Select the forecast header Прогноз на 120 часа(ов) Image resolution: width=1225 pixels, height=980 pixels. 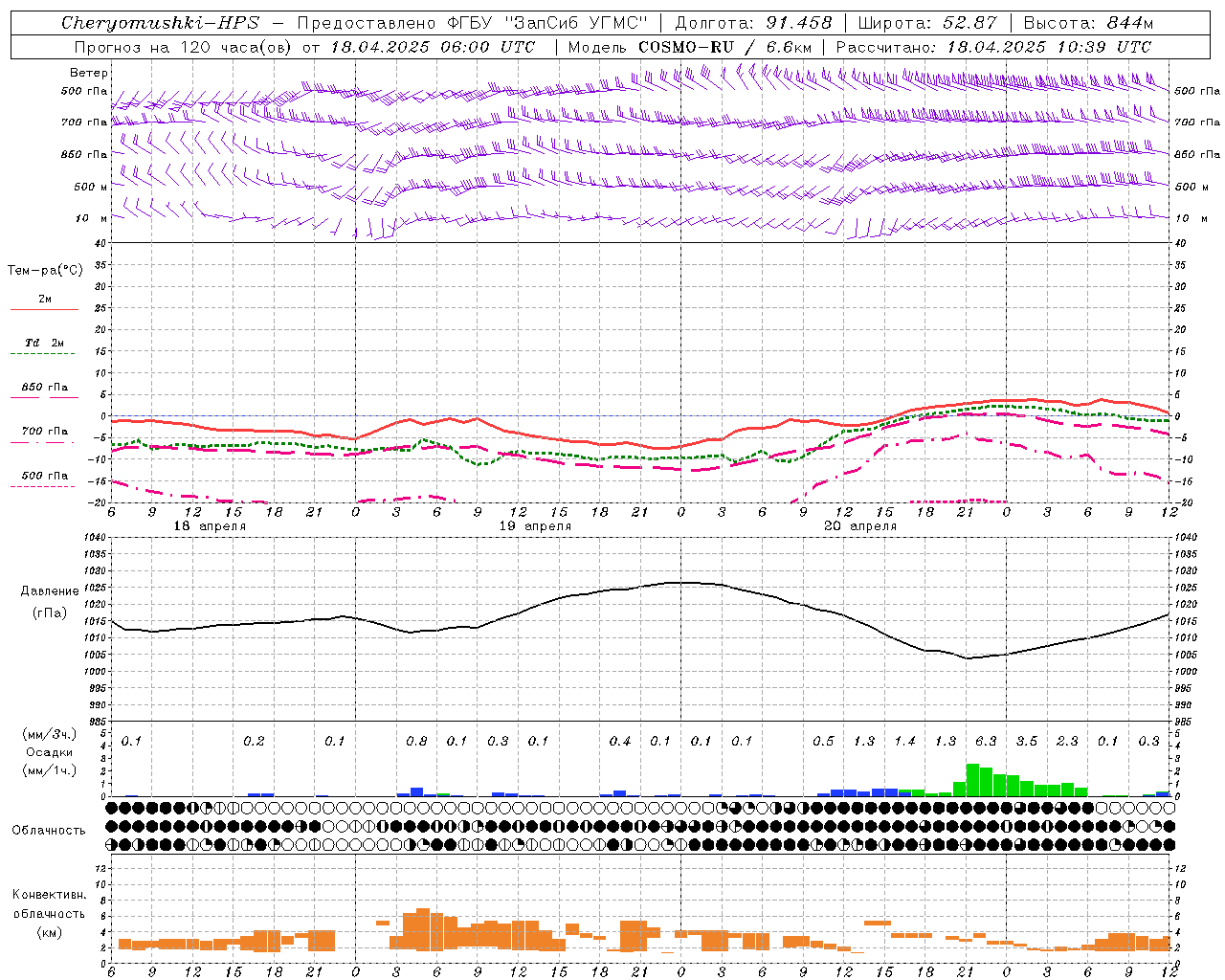click(x=184, y=47)
